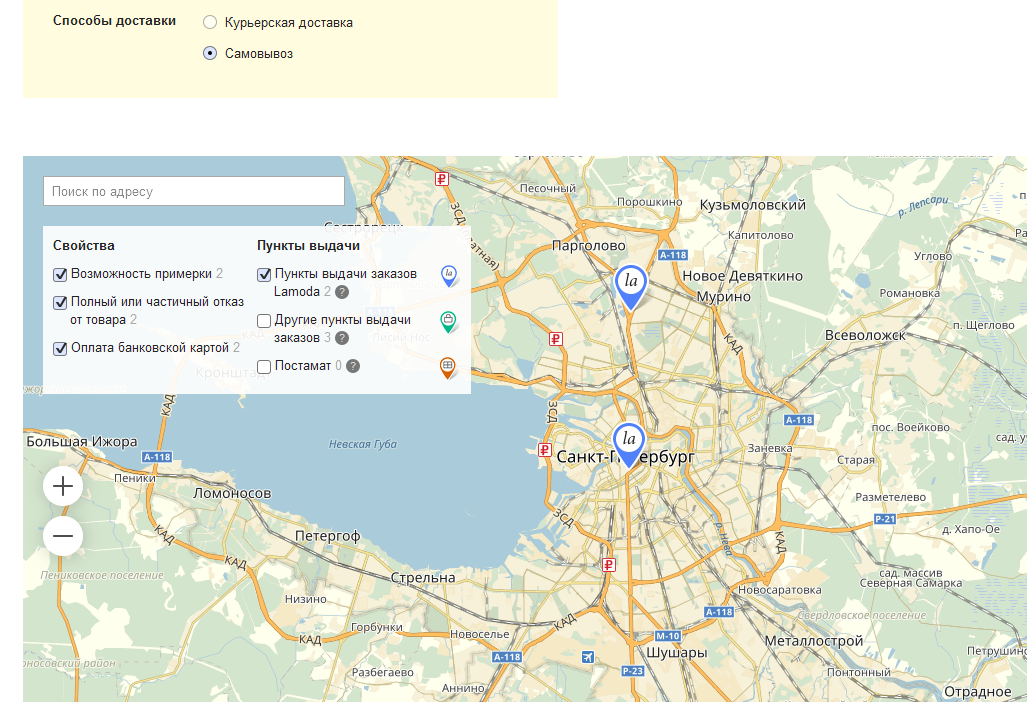Screen dimensions: 1027x702
Task: Click the ruble toll icon on southern ЗСД
Action: pos(609,565)
